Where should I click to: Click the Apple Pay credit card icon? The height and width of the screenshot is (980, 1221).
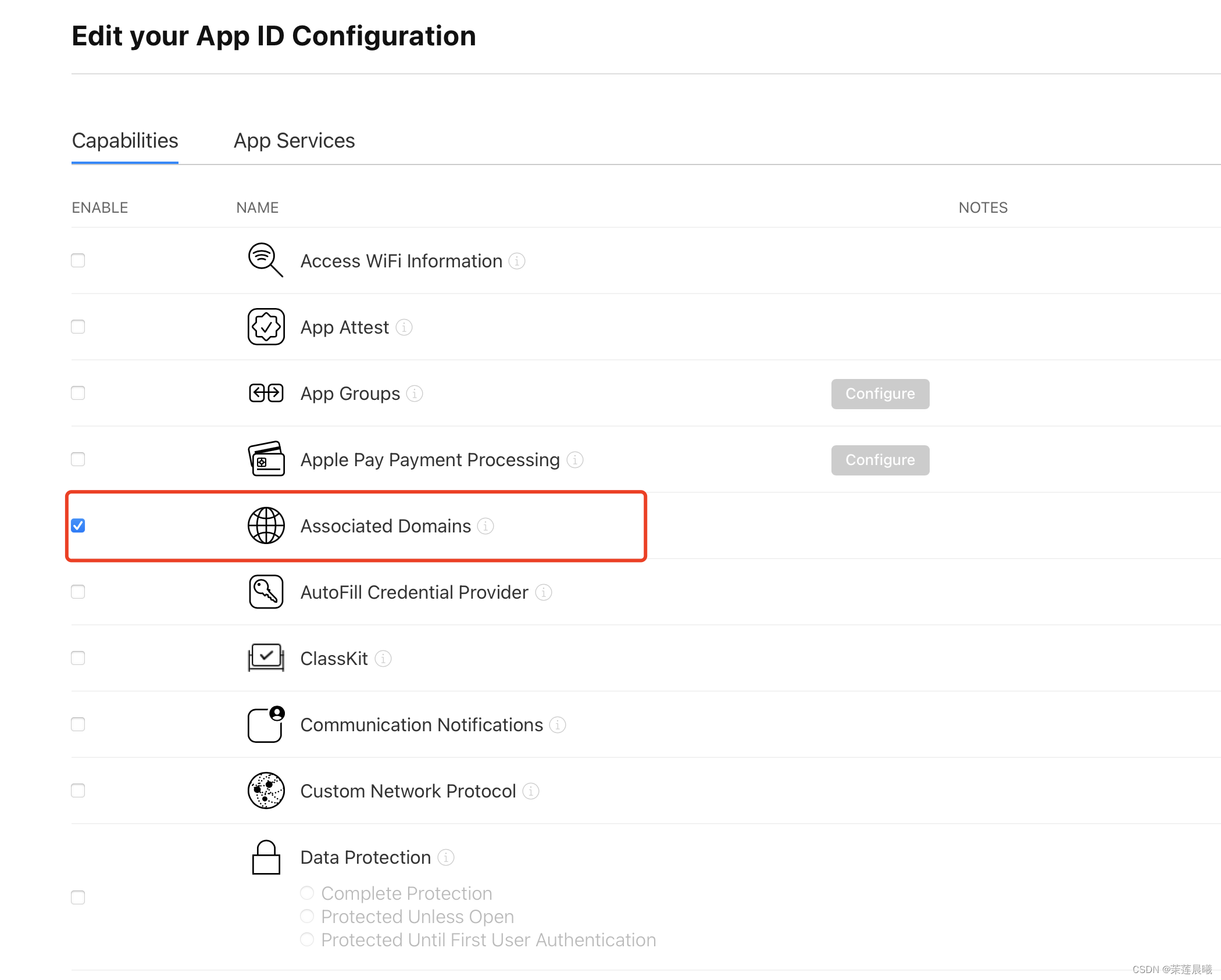266,459
